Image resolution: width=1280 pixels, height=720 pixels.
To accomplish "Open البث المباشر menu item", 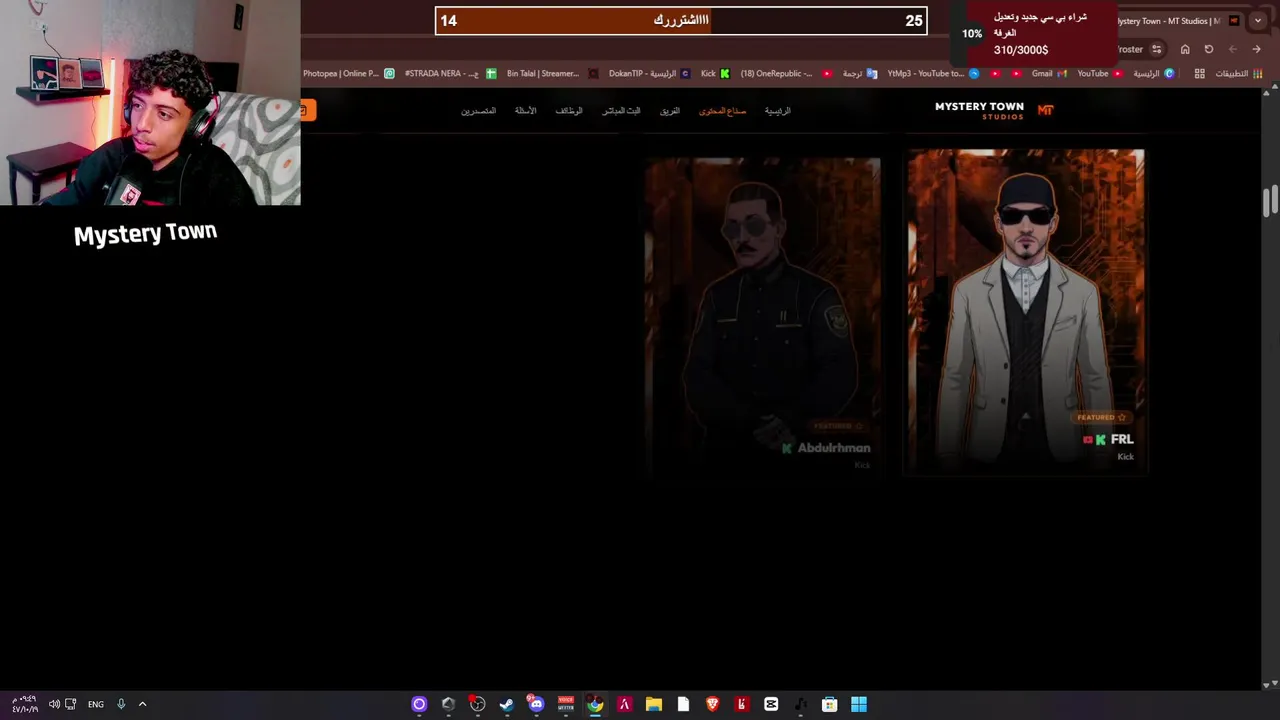I will point(621,111).
